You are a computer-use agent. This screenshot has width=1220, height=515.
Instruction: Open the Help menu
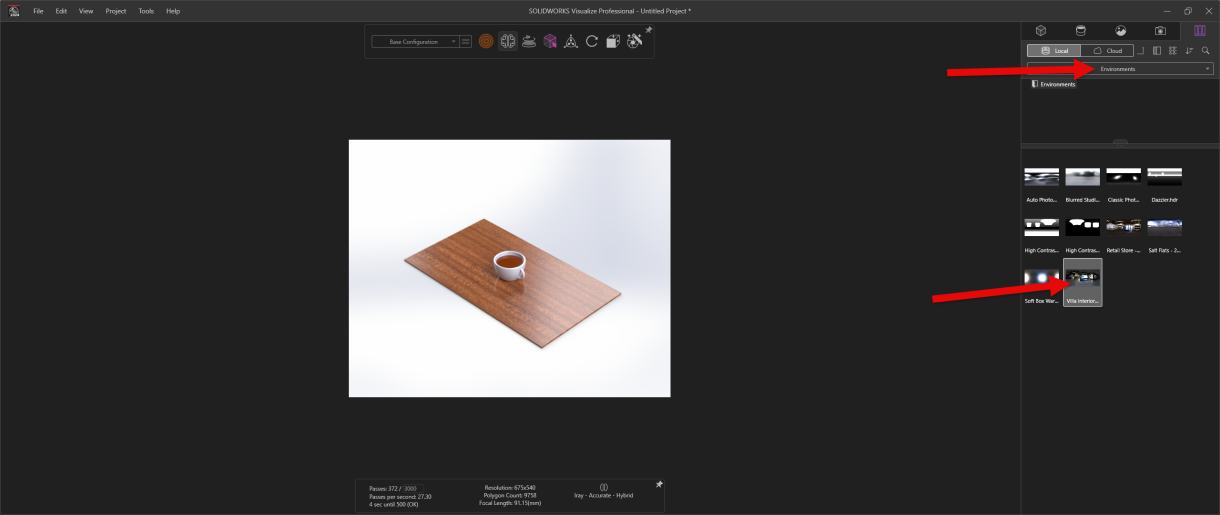click(173, 11)
